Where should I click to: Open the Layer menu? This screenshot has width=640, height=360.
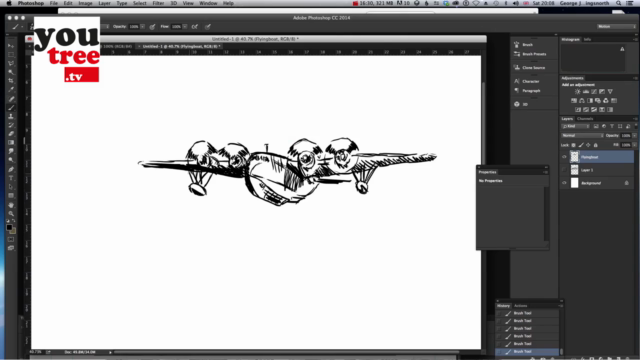click(x=104, y=3)
